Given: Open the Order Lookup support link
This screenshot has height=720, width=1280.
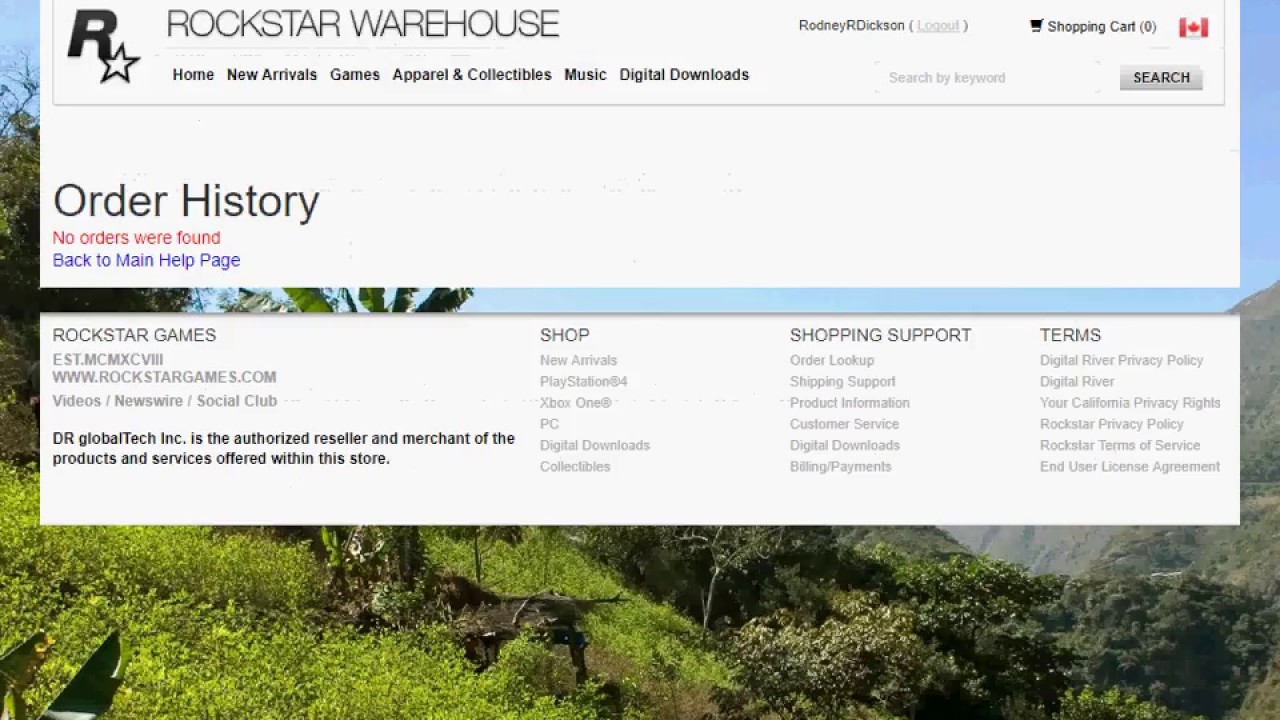Looking at the screenshot, I should pos(832,360).
